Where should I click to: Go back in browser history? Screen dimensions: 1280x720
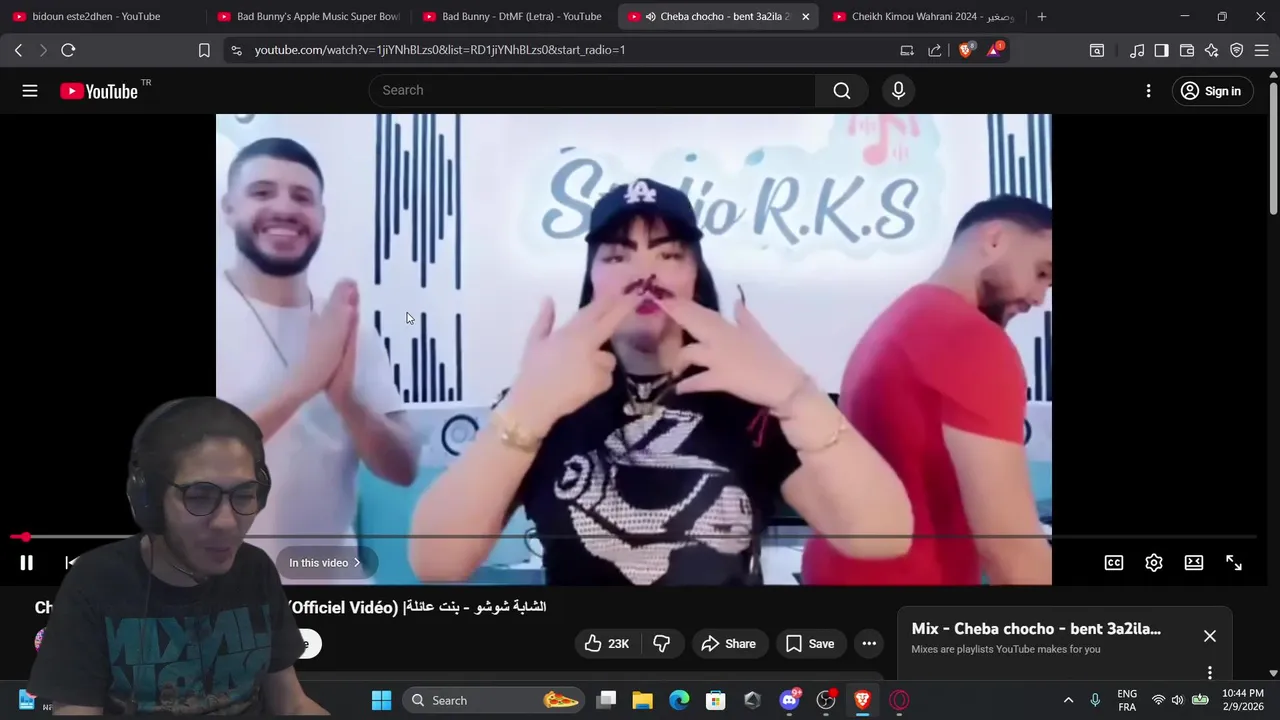click(18, 50)
